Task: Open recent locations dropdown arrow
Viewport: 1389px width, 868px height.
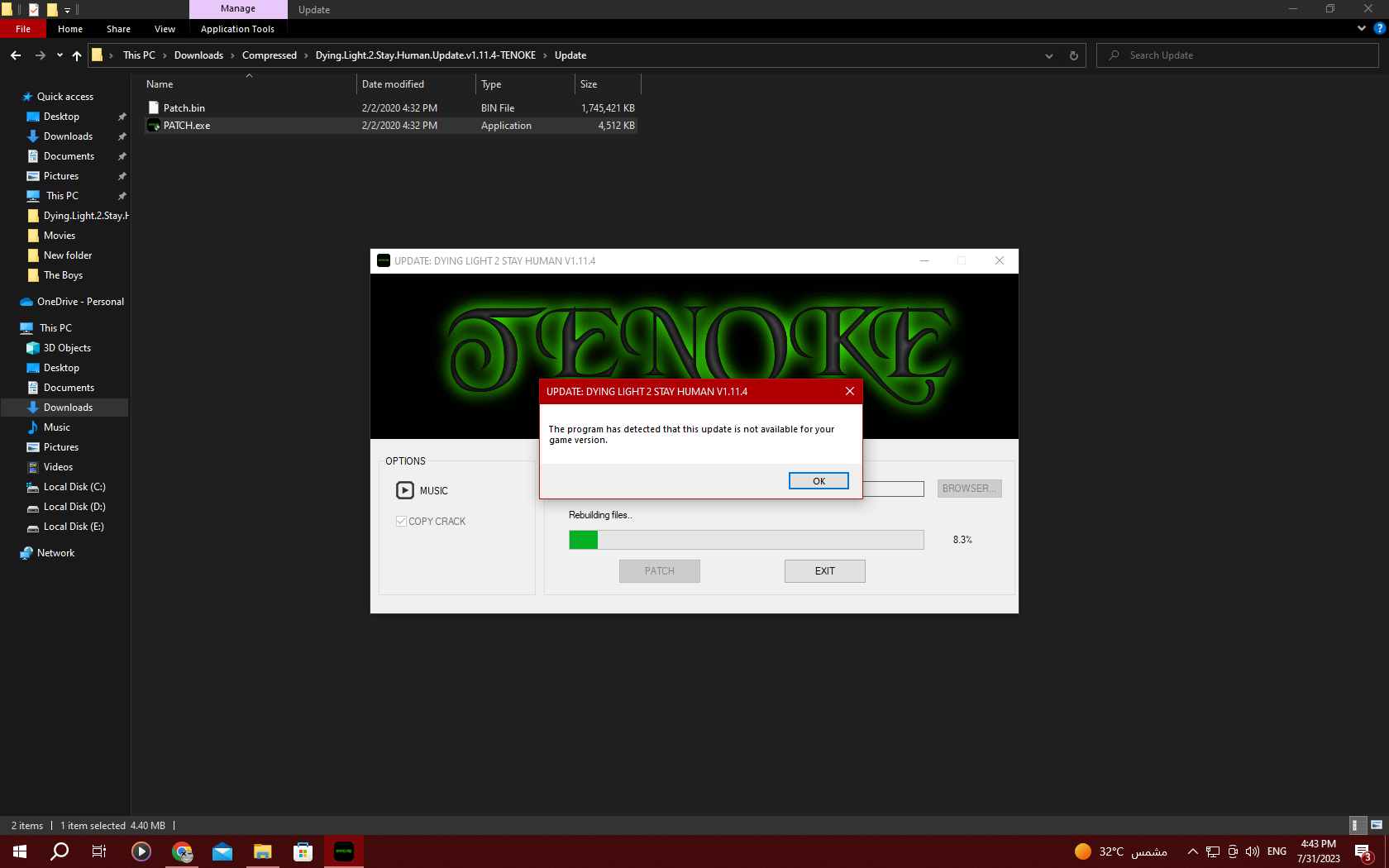Action: click(x=60, y=55)
